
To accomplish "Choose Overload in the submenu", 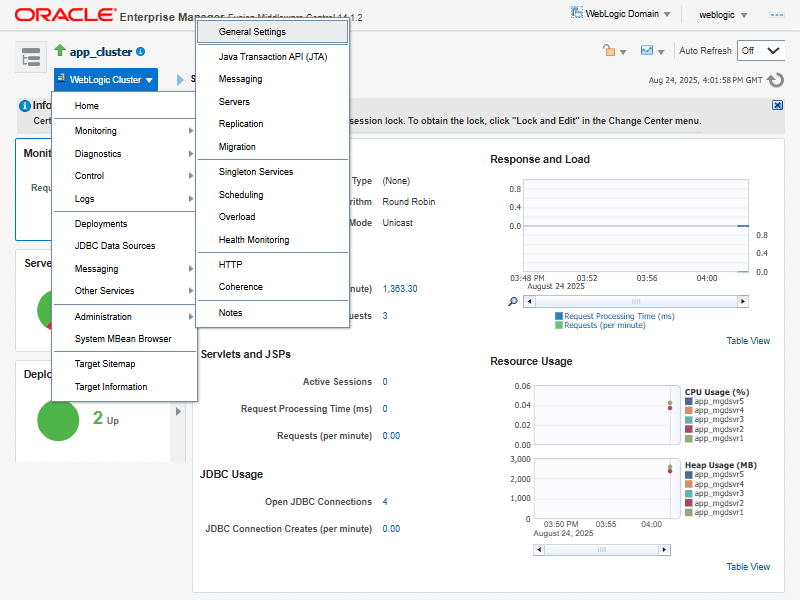I will [272, 216].
